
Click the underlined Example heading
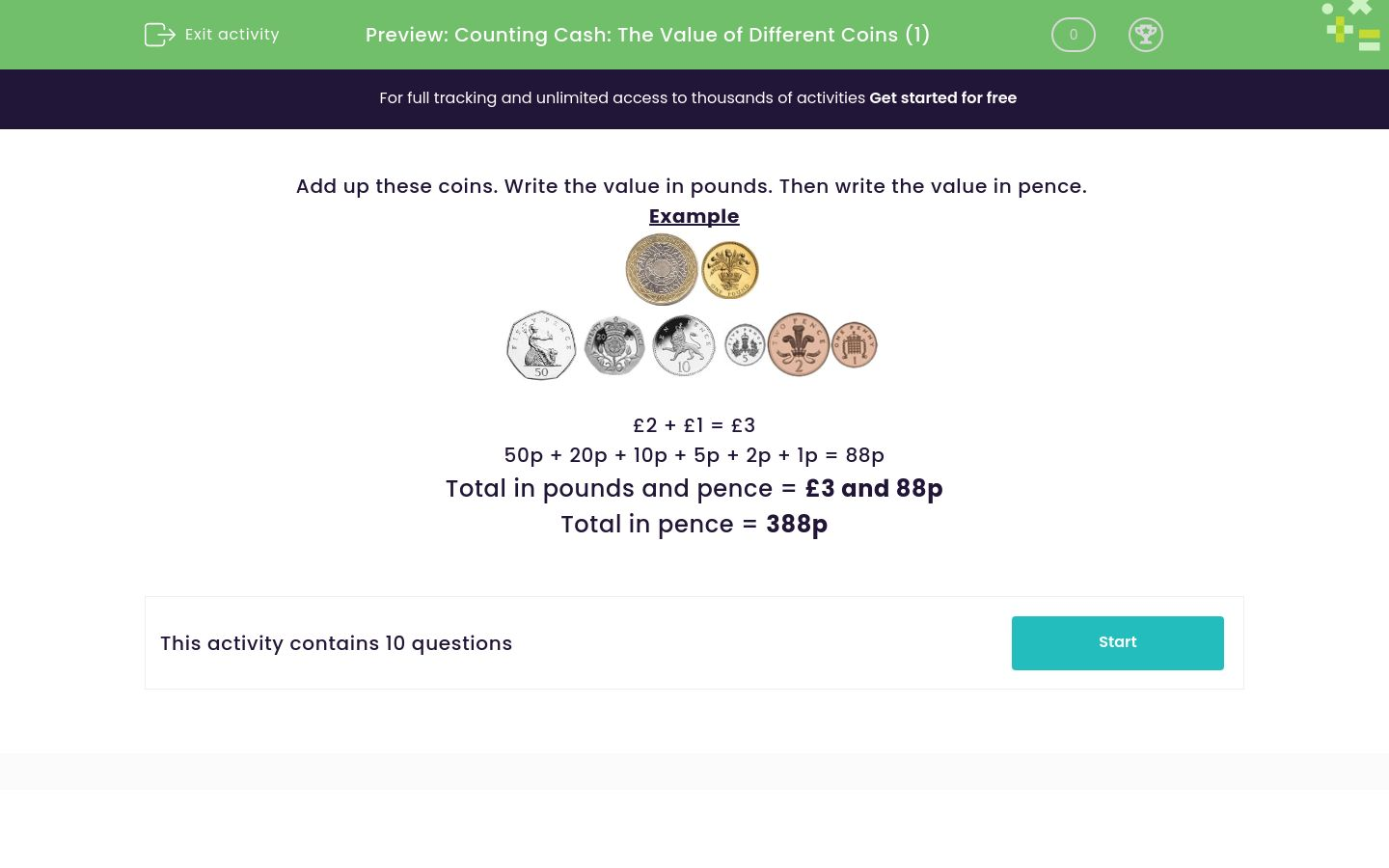(x=694, y=216)
